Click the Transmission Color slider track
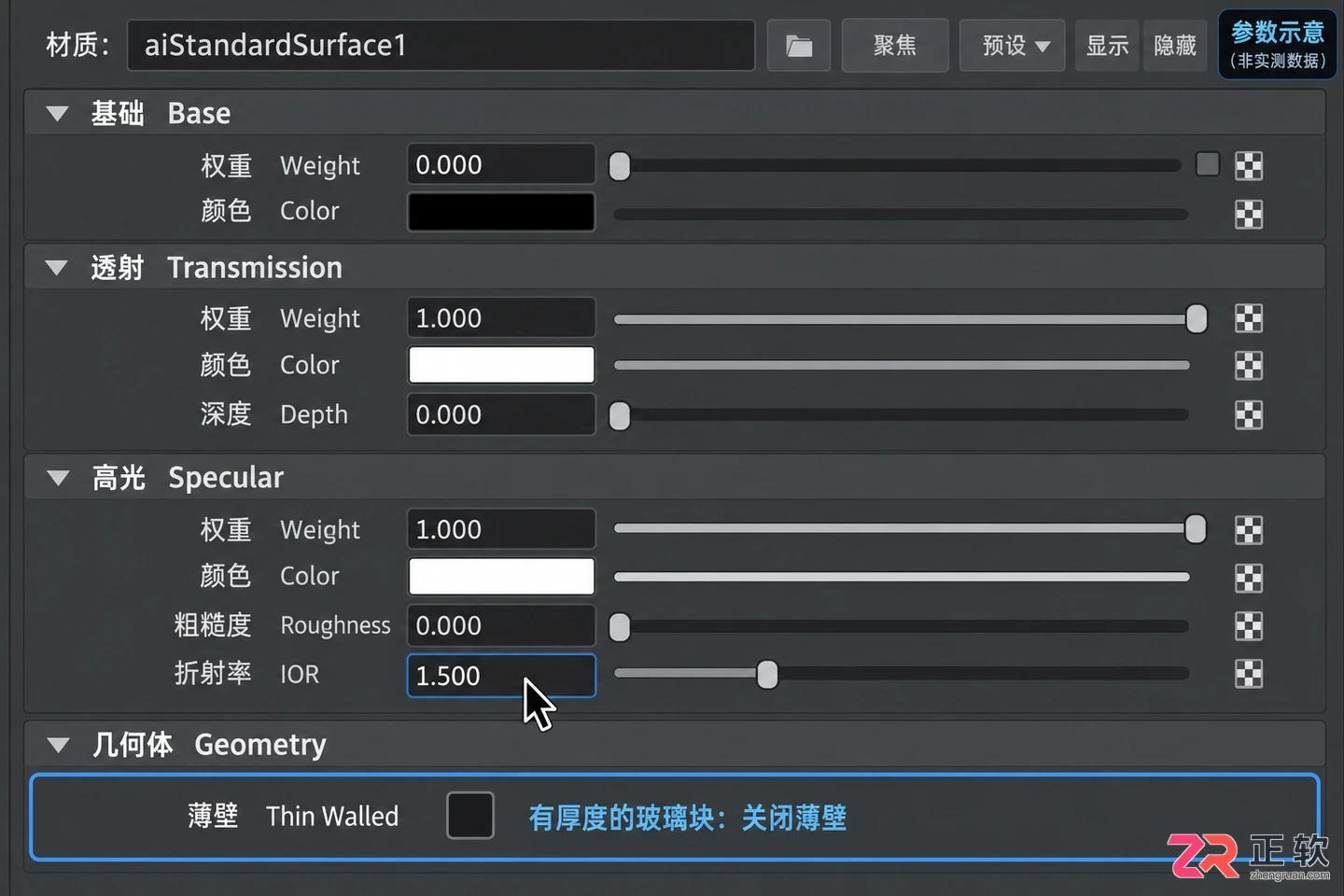Screen dimensions: 1344x896 [902, 365]
